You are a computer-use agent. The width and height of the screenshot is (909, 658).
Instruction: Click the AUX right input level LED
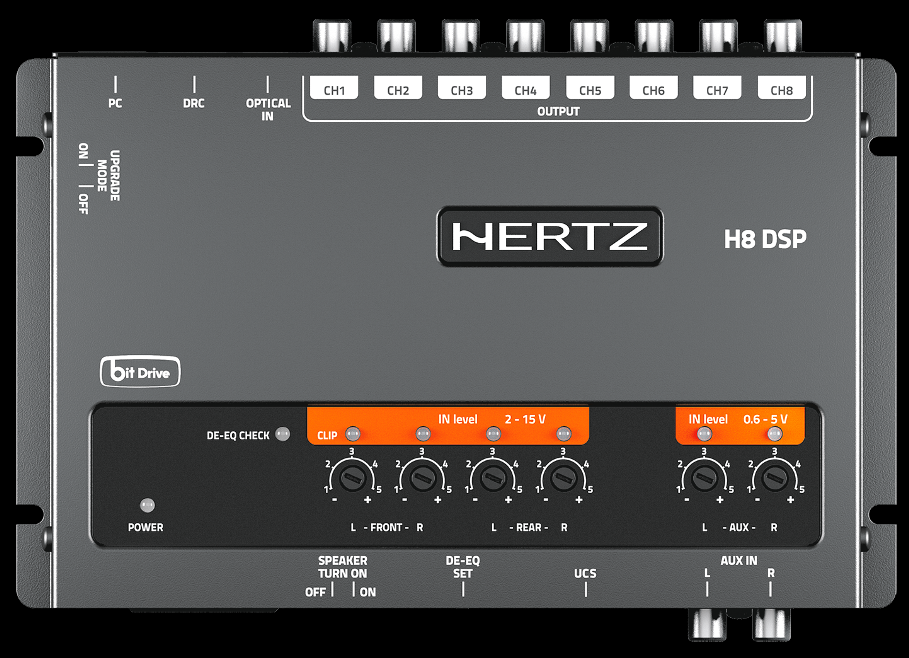pyautogui.click(x=774, y=434)
